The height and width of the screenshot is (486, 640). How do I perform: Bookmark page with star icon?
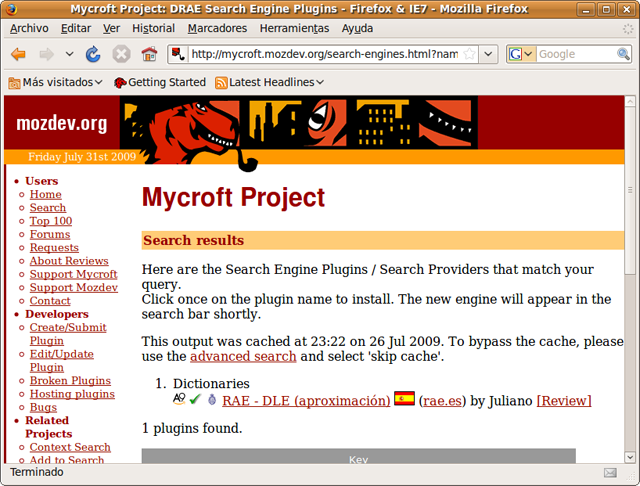click(469, 54)
